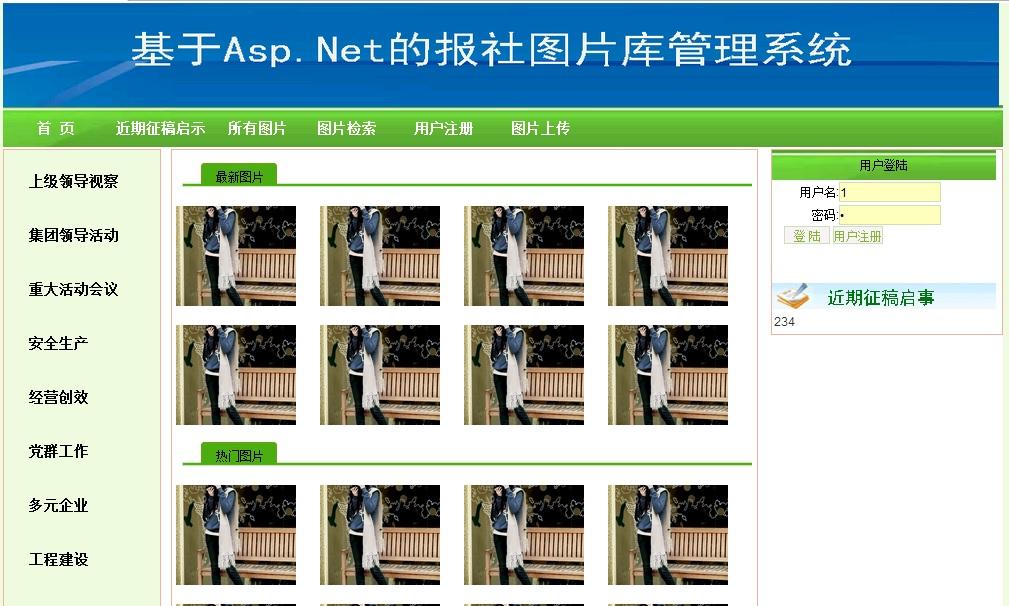This screenshot has height=606, width=1009.
Task: Select the 集团领导活动 category
Action: coord(73,235)
